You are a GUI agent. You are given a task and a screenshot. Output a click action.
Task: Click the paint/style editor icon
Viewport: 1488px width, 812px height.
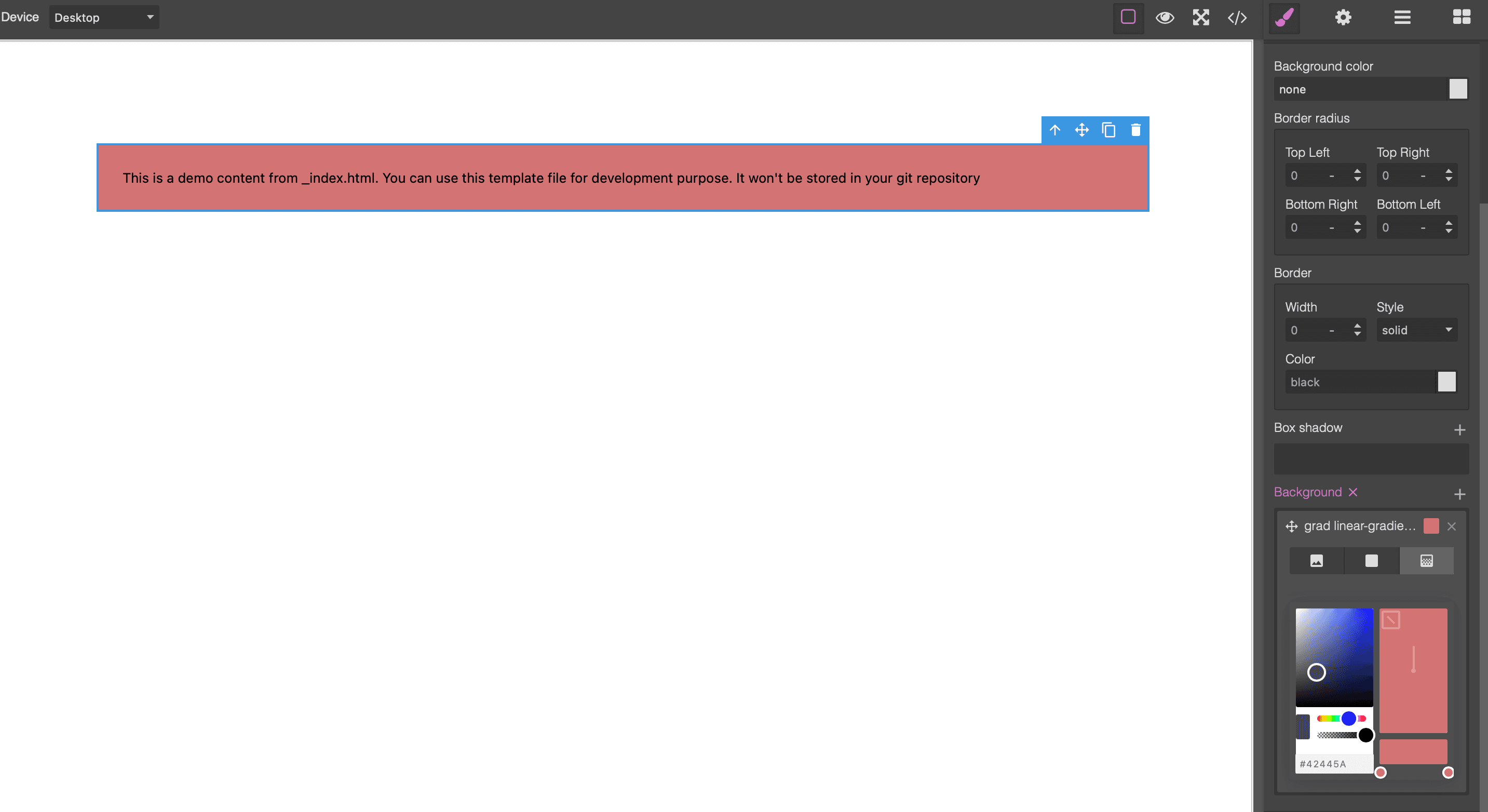(x=1286, y=17)
